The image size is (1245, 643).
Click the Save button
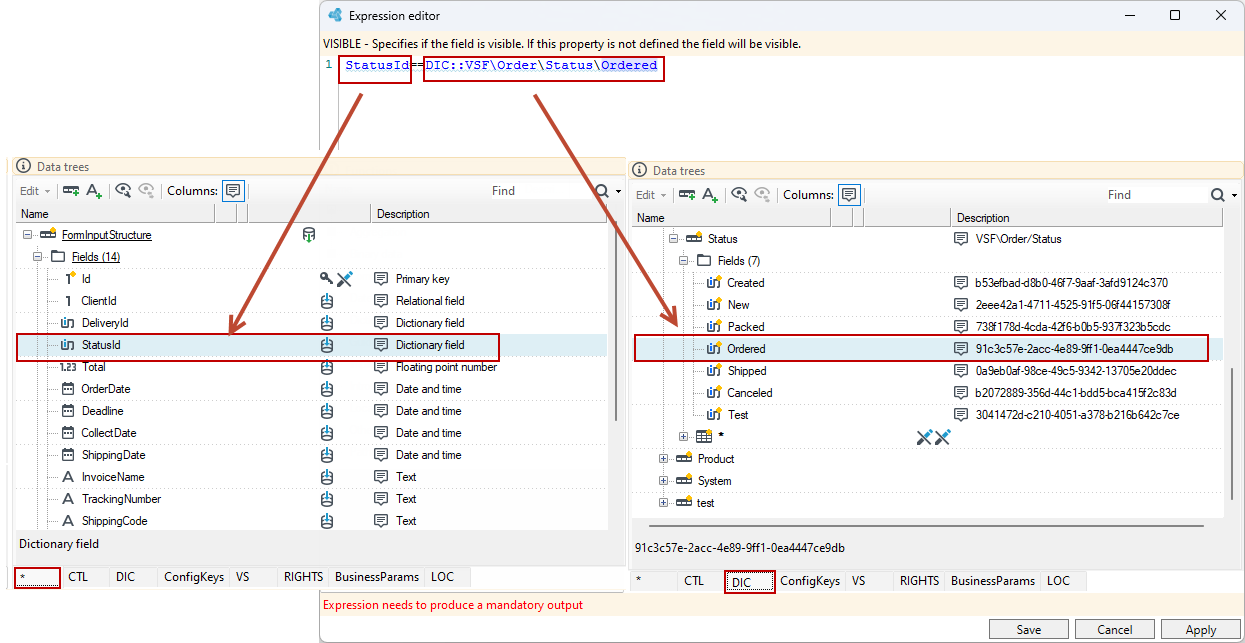click(1028, 630)
